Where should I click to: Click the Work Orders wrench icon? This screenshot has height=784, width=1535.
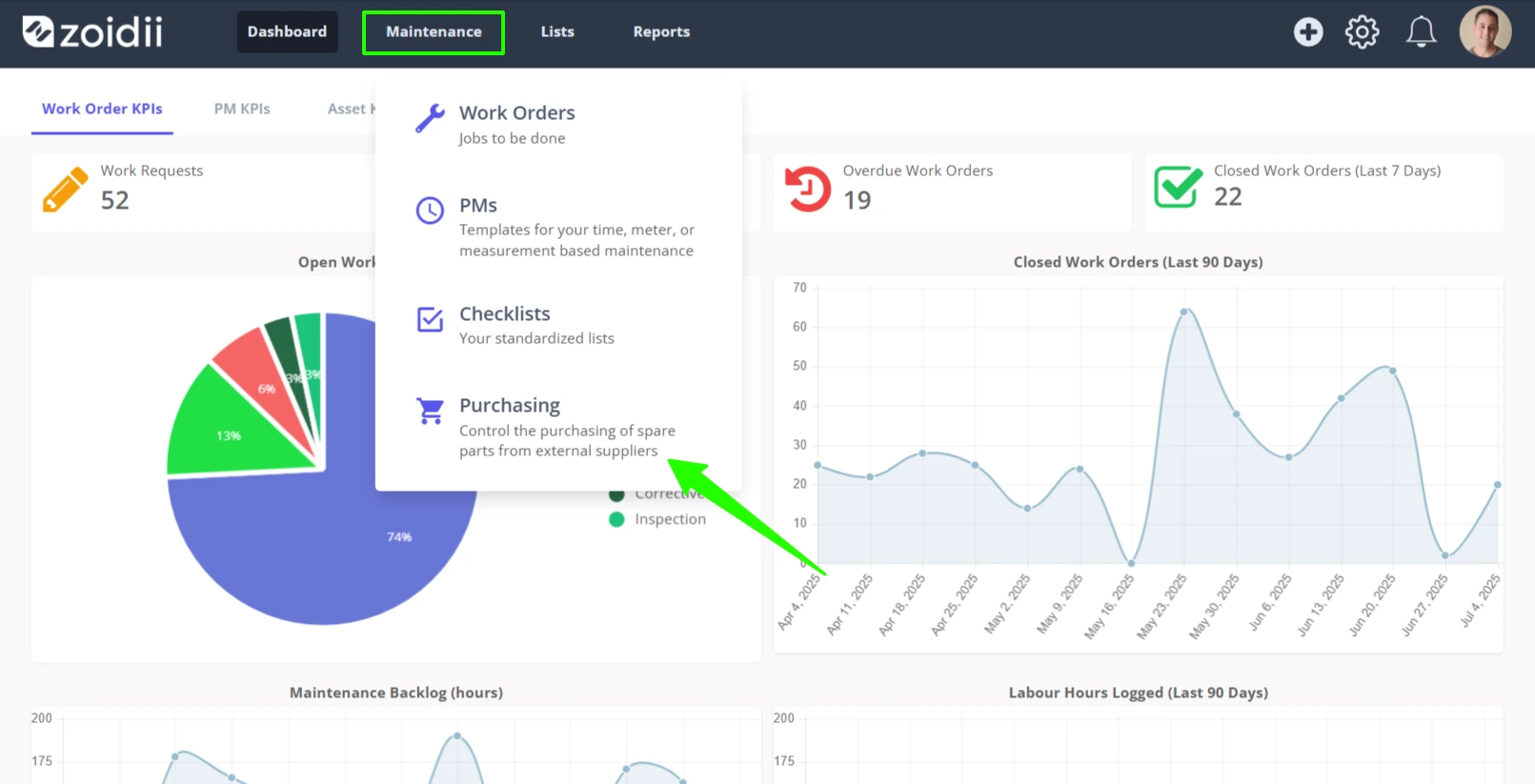click(x=430, y=119)
